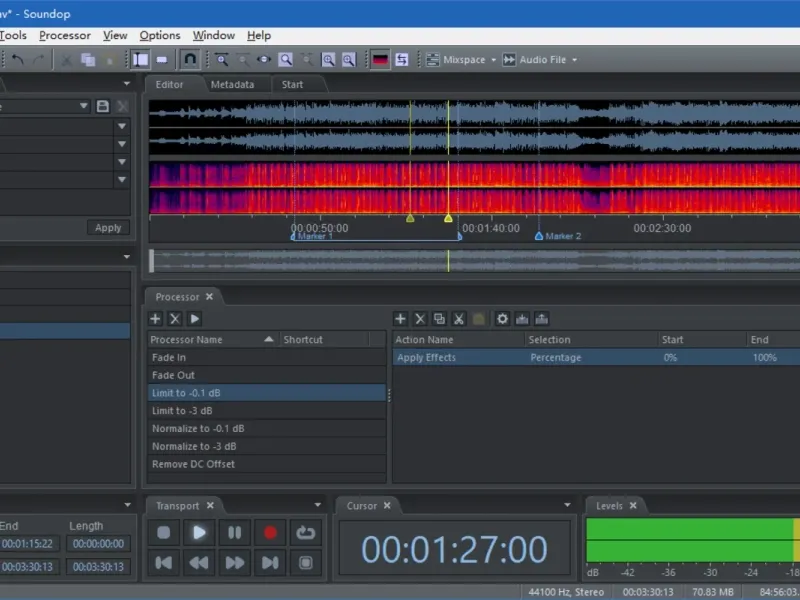This screenshot has height=600, width=800.
Task: Toggle loop playback in Transport panel
Action: point(305,533)
